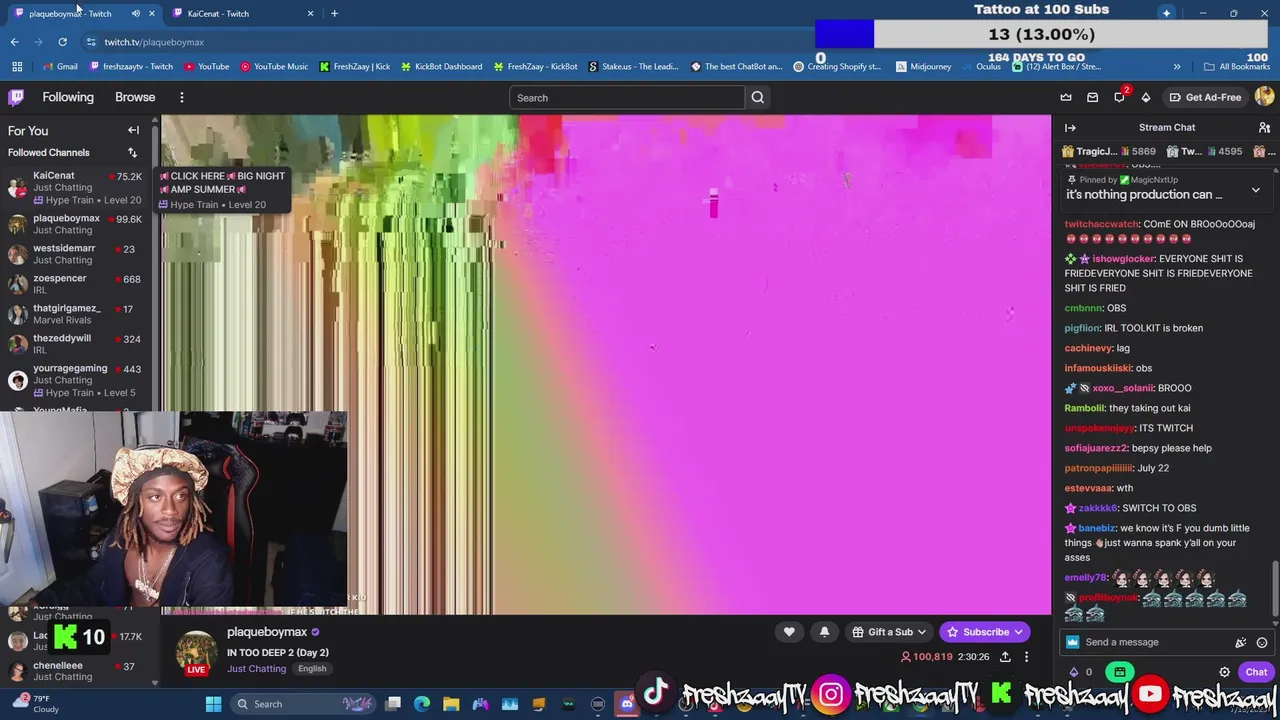This screenshot has width=1280, height=720.
Task: Click the Chat send button
Action: [x=1256, y=672]
